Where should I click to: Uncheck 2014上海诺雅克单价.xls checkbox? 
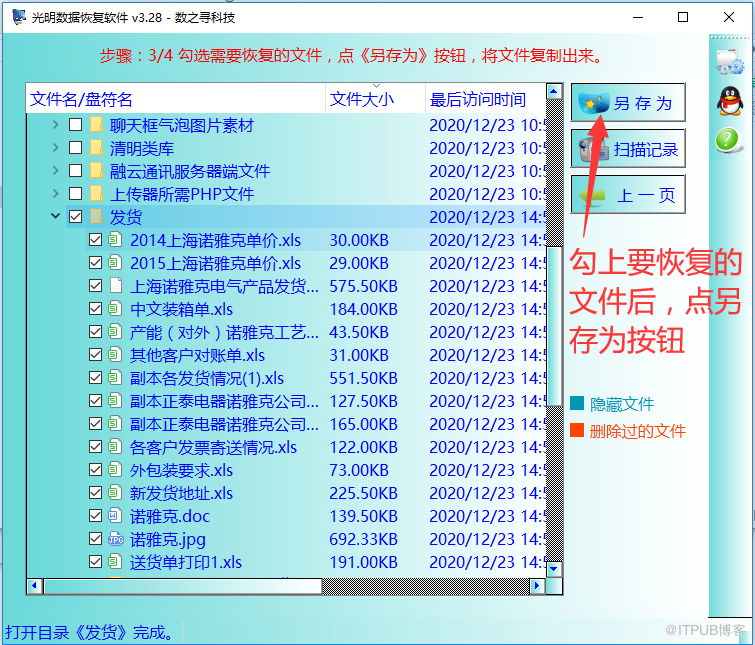coord(95,240)
